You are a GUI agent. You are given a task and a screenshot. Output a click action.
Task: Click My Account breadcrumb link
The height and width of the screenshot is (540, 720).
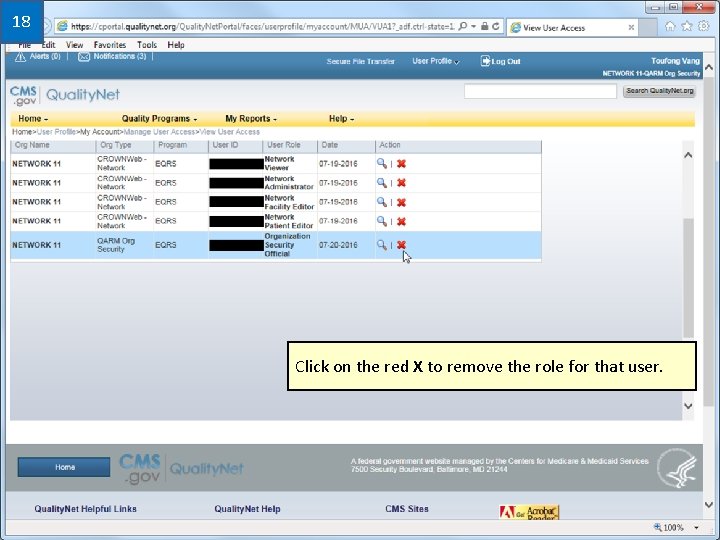point(100,132)
